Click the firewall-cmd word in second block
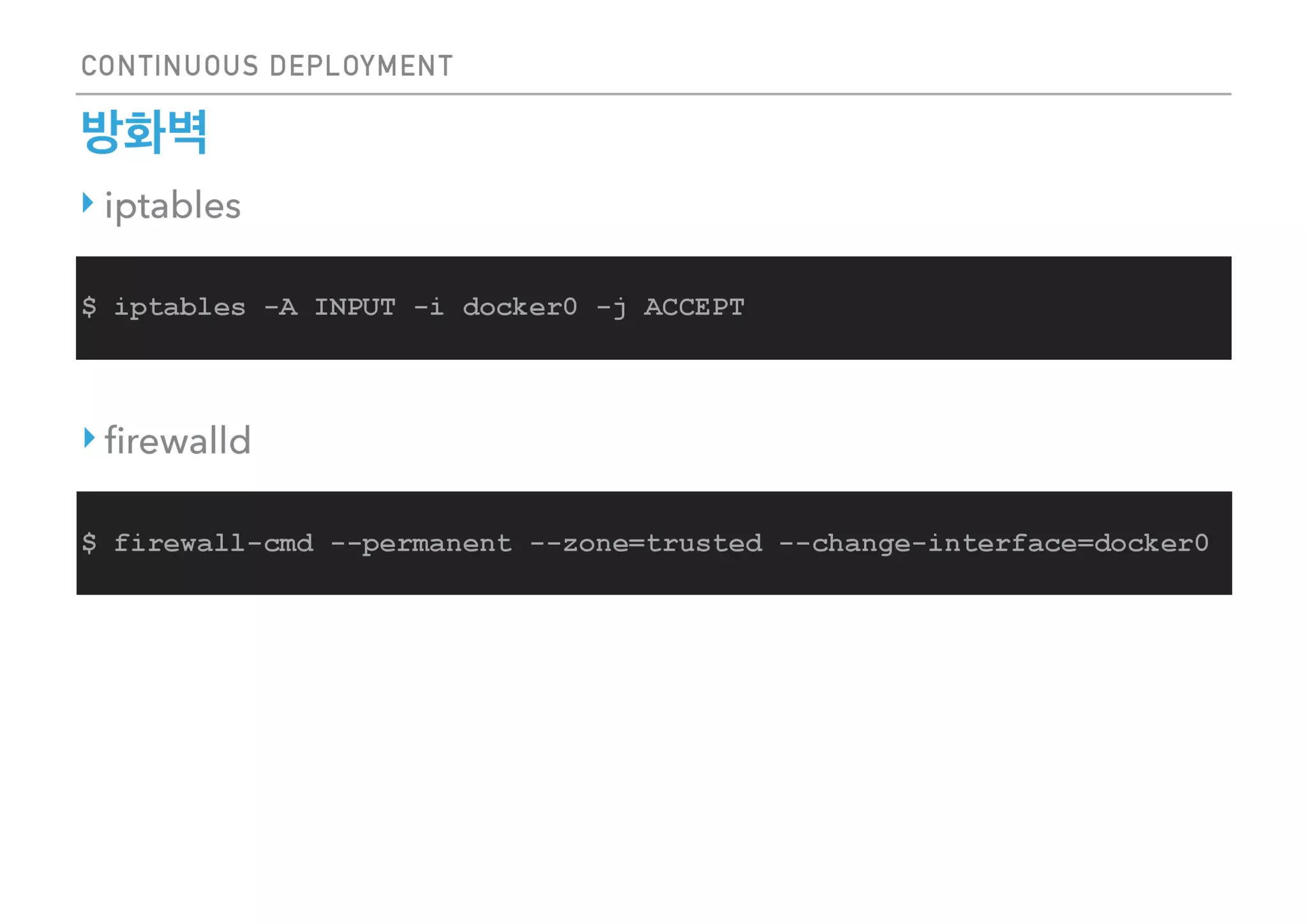The width and height of the screenshot is (1307, 924). click(213, 543)
